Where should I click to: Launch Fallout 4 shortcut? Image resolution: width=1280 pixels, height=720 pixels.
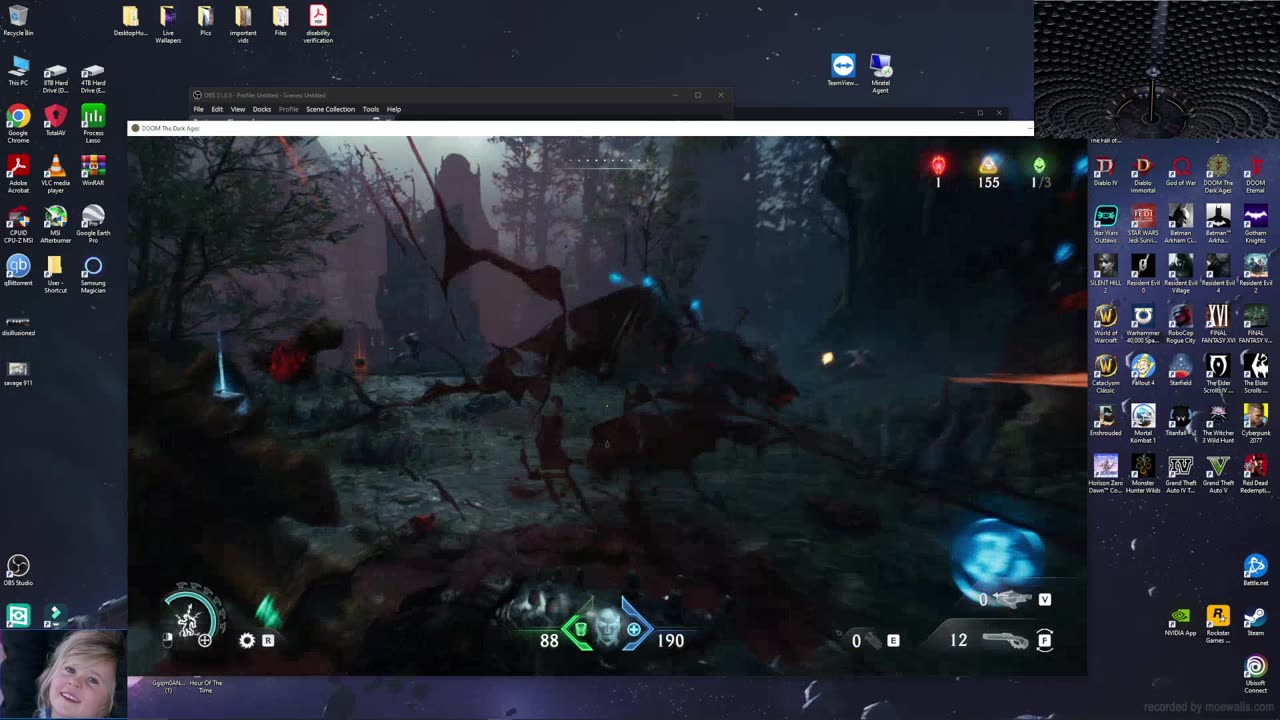click(x=1143, y=371)
